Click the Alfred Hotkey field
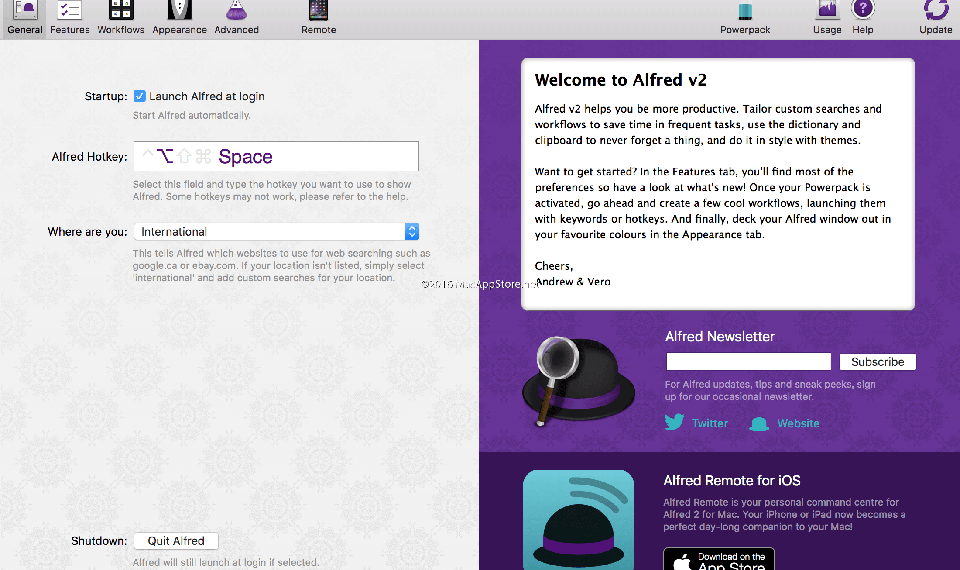The image size is (960, 570). [x=276, y=157]
